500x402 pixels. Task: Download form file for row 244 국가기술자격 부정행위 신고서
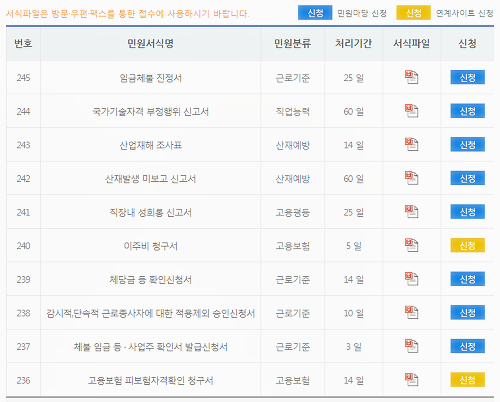pyautogui.click(x=411, y=111)
